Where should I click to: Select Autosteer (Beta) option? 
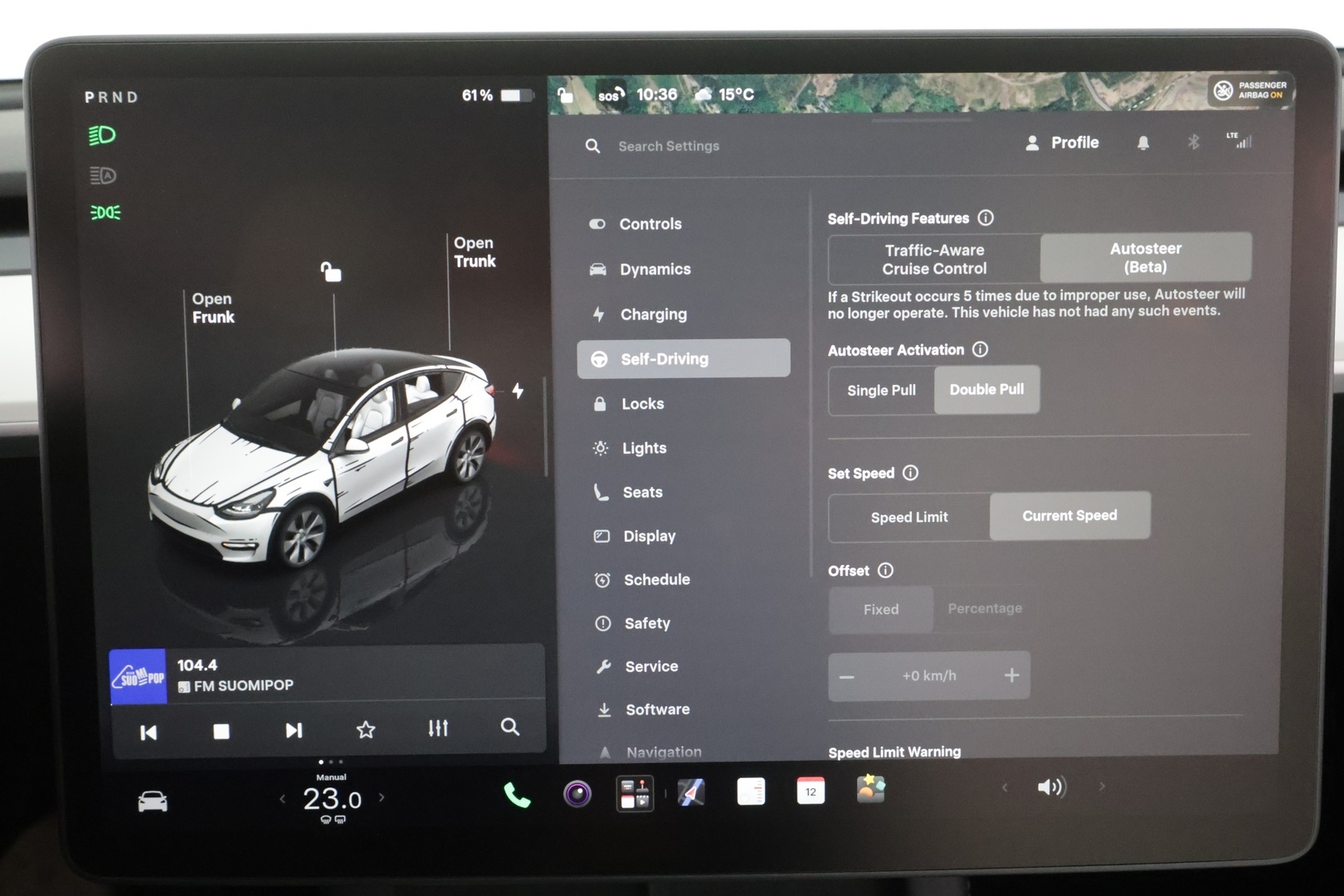click(1146, 257)
